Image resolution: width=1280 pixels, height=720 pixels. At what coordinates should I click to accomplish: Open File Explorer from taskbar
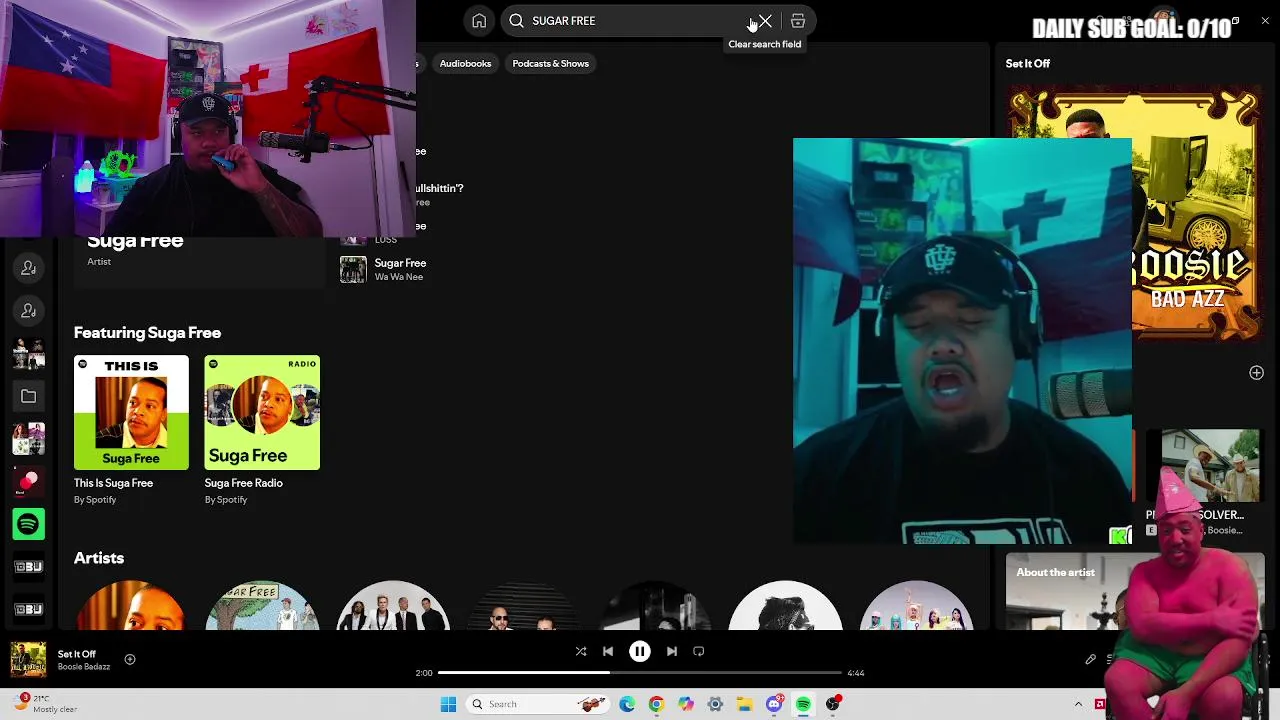tap(744, 704)
